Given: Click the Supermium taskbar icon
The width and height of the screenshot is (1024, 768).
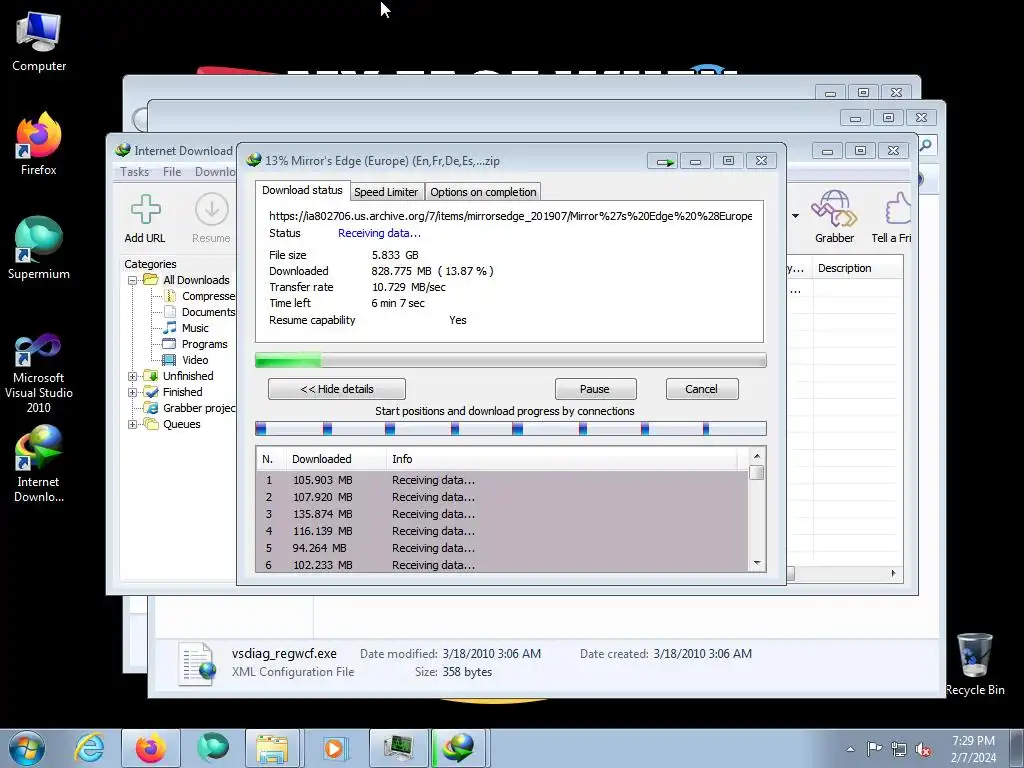Looking at the screenshot, I should (213, 748).
